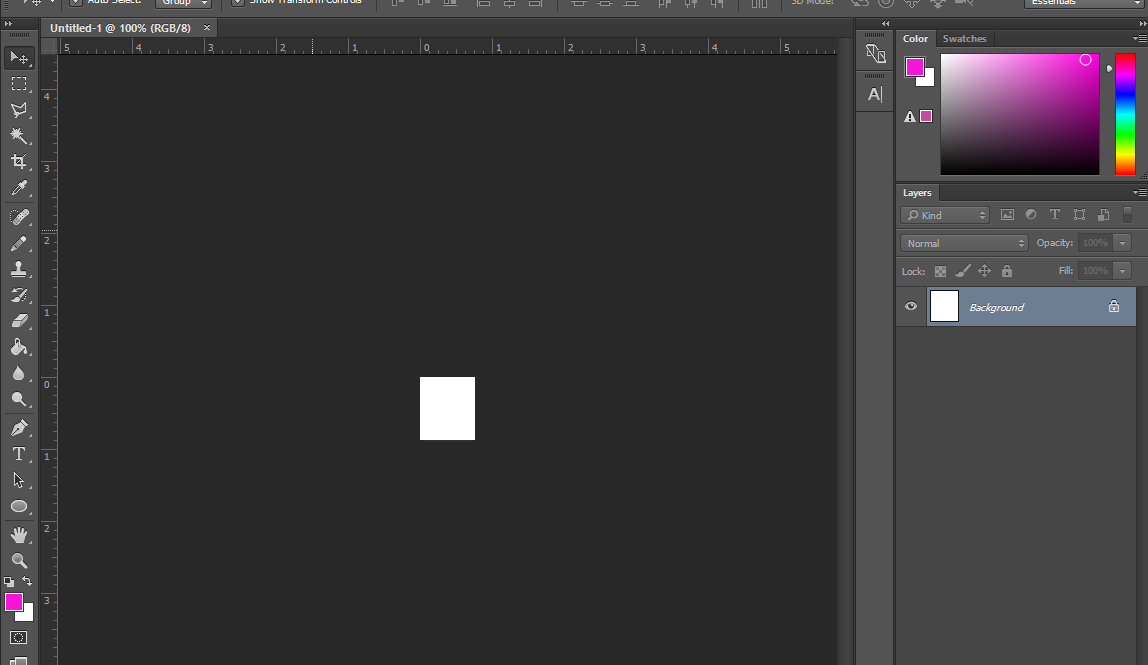Click toolbox foreground color swatch
Image resolution: width=1148 pixels, height=665 pixels.
[13, 602]
